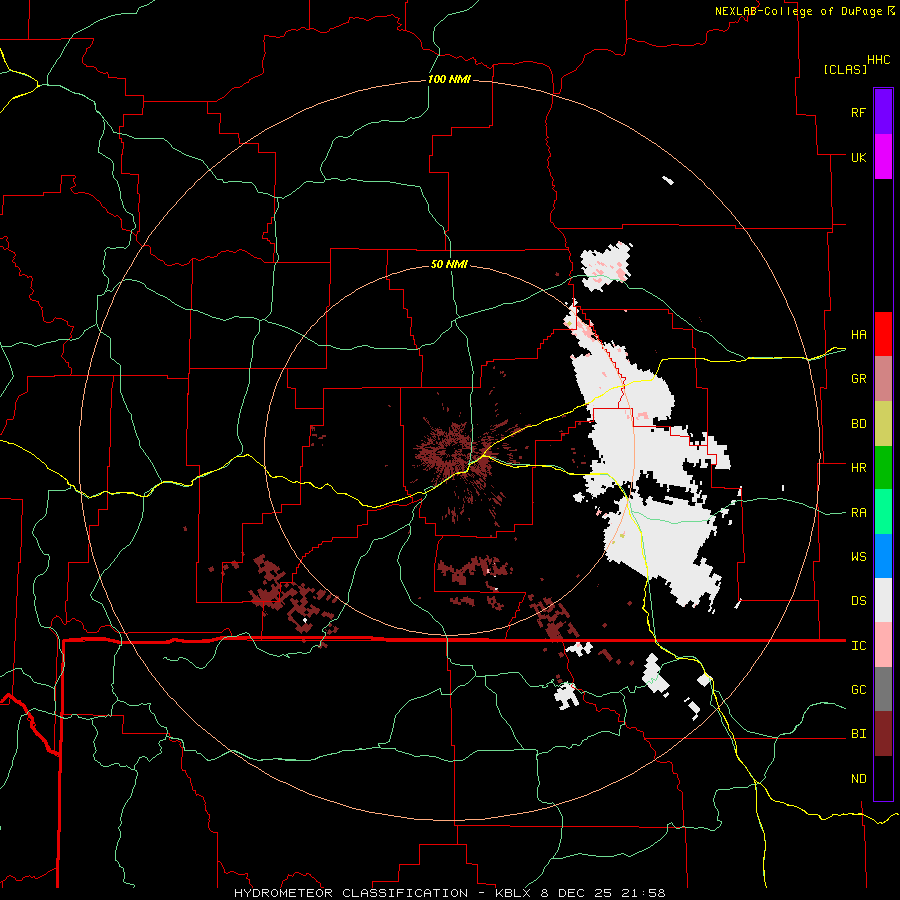Click the RF legend label
Viewport: 900px width, 900px height.
(858, 112)
